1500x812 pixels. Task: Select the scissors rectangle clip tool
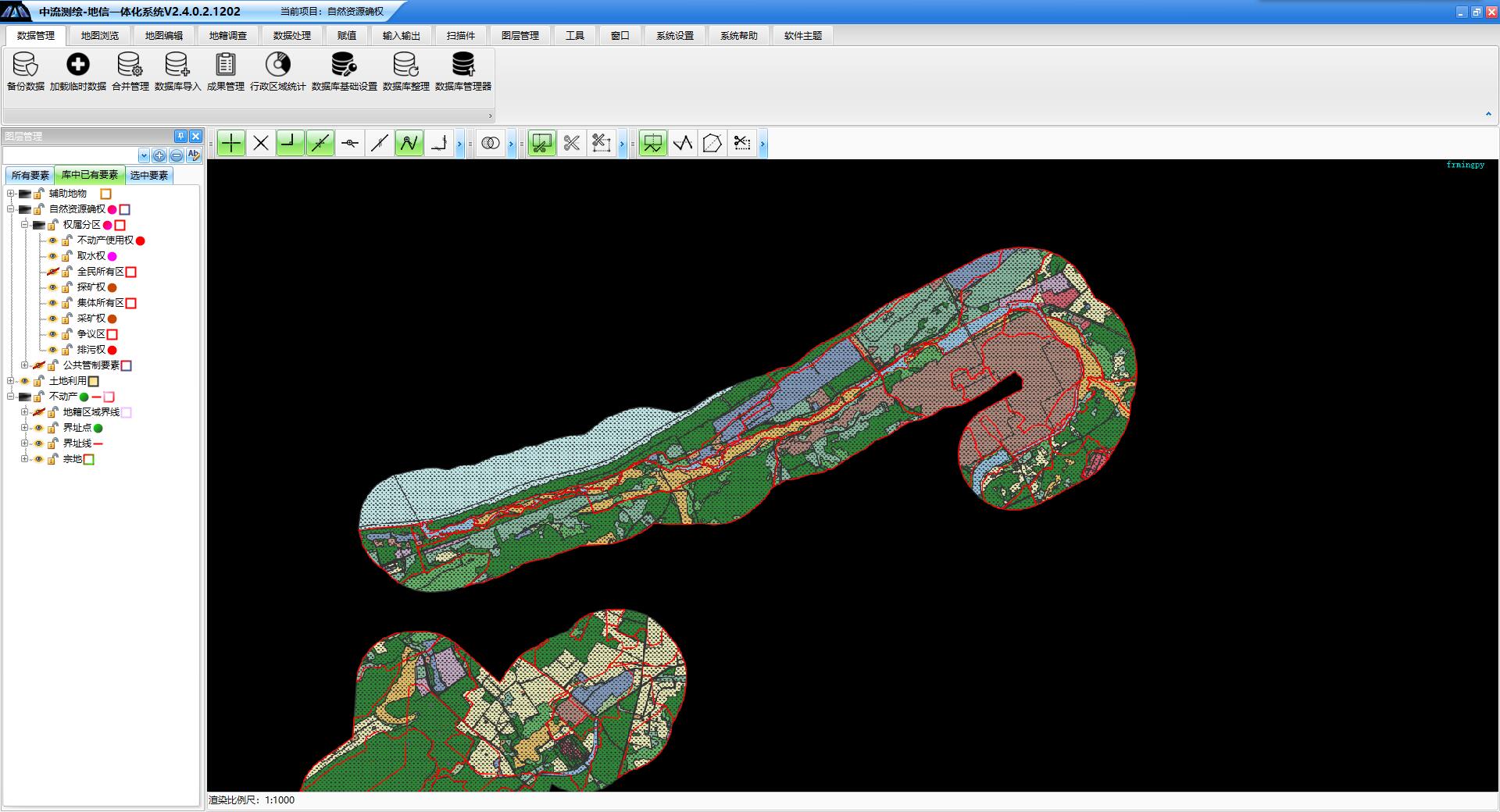point(602,143)
